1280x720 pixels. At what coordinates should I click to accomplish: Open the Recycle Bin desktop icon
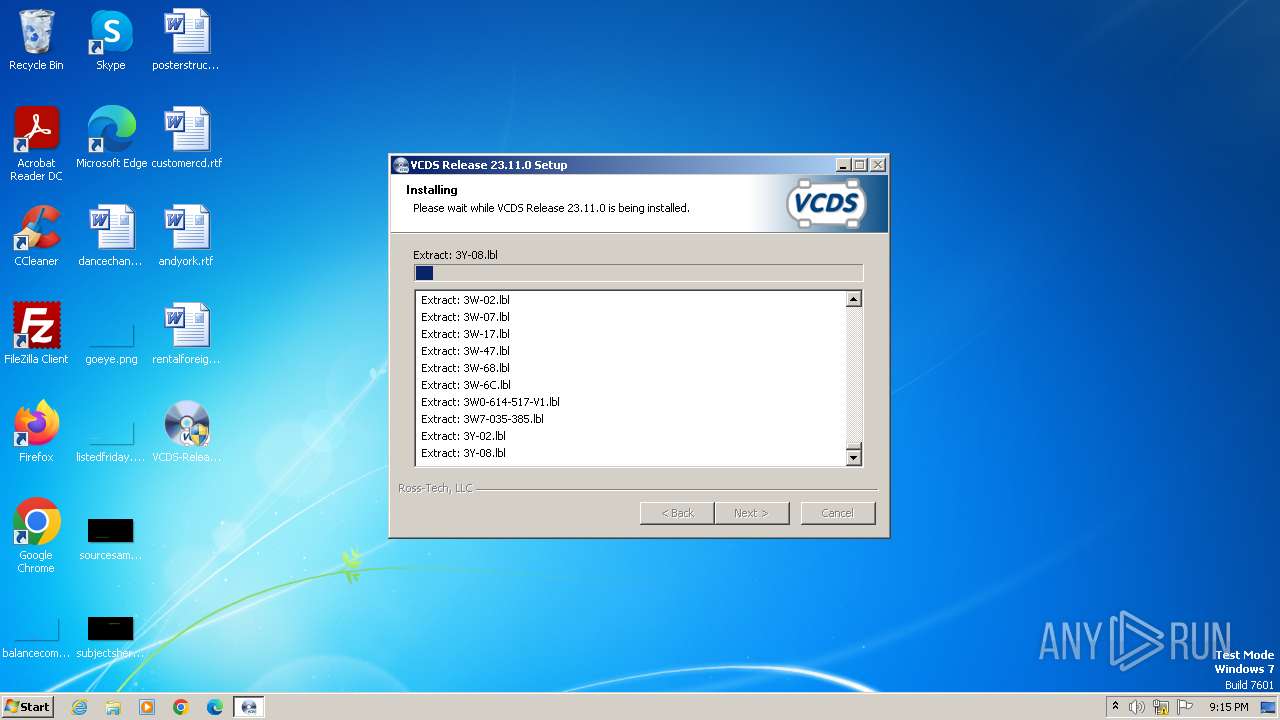[36, 40]
